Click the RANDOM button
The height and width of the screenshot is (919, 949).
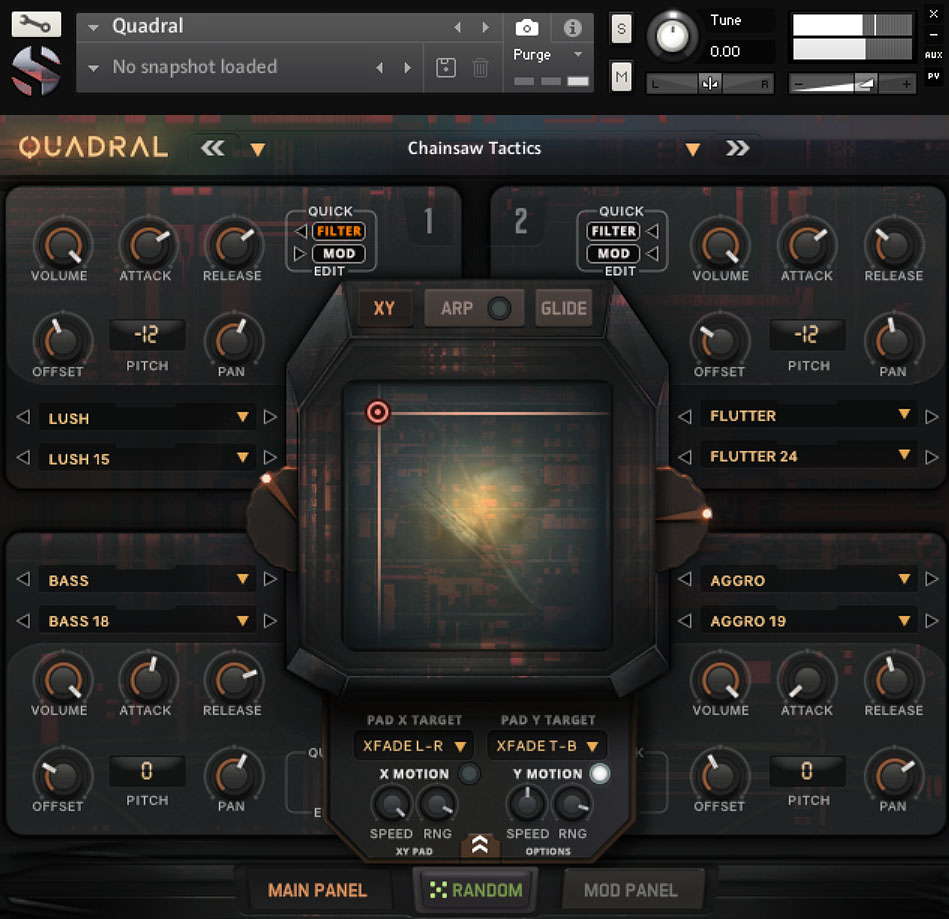(x=476, y=890)
